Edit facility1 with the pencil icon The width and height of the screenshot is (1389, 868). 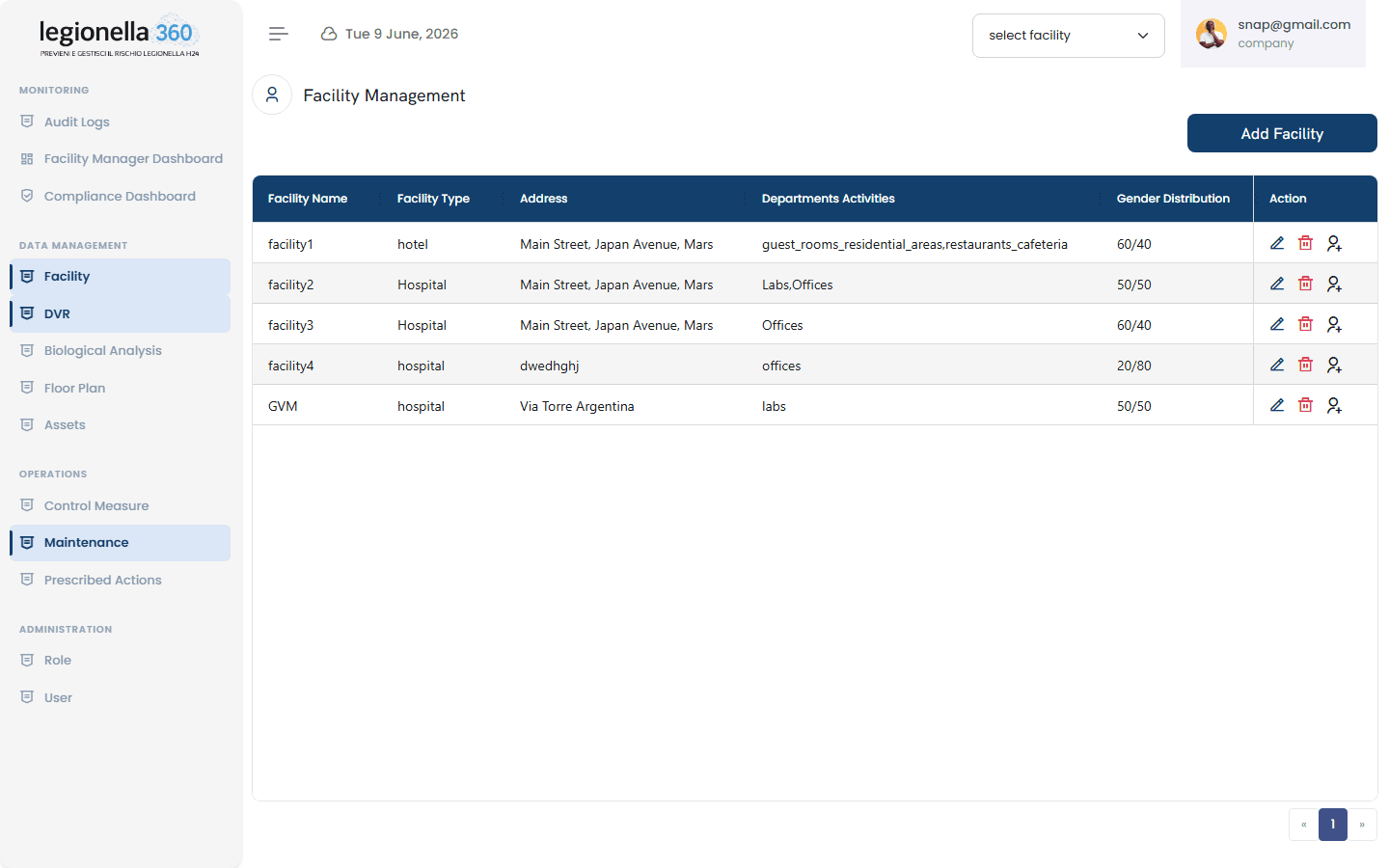(1277, 243)
